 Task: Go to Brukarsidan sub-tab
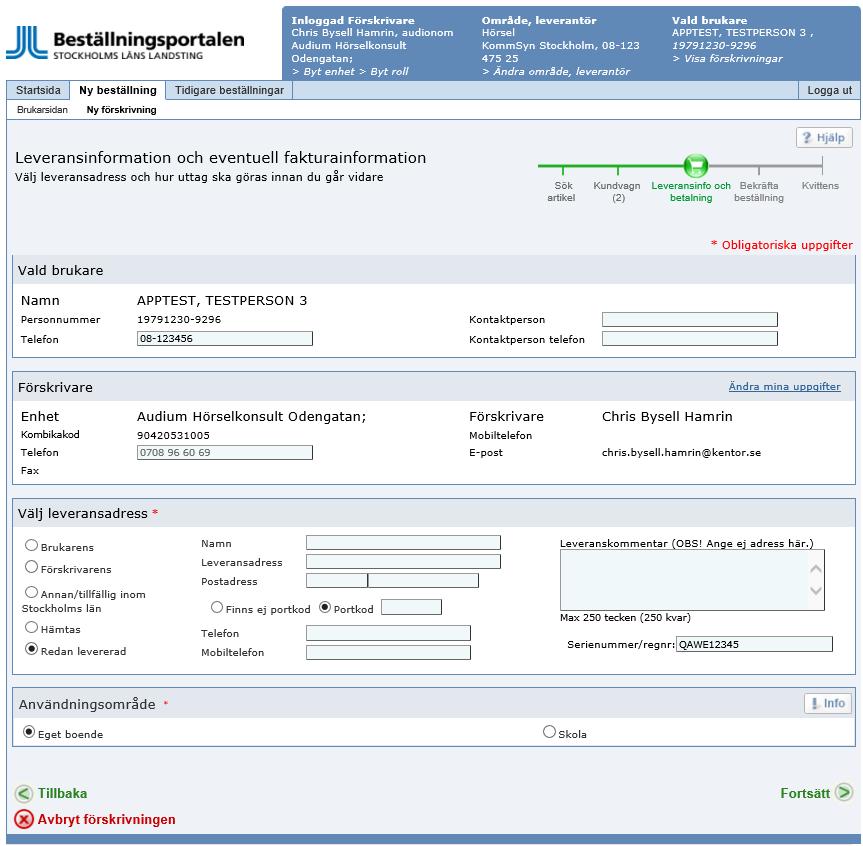pyautogui.click(x=42, y=110)
